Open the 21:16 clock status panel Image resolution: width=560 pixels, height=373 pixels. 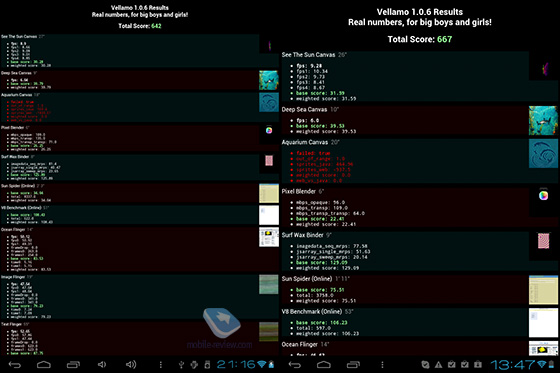236,364
